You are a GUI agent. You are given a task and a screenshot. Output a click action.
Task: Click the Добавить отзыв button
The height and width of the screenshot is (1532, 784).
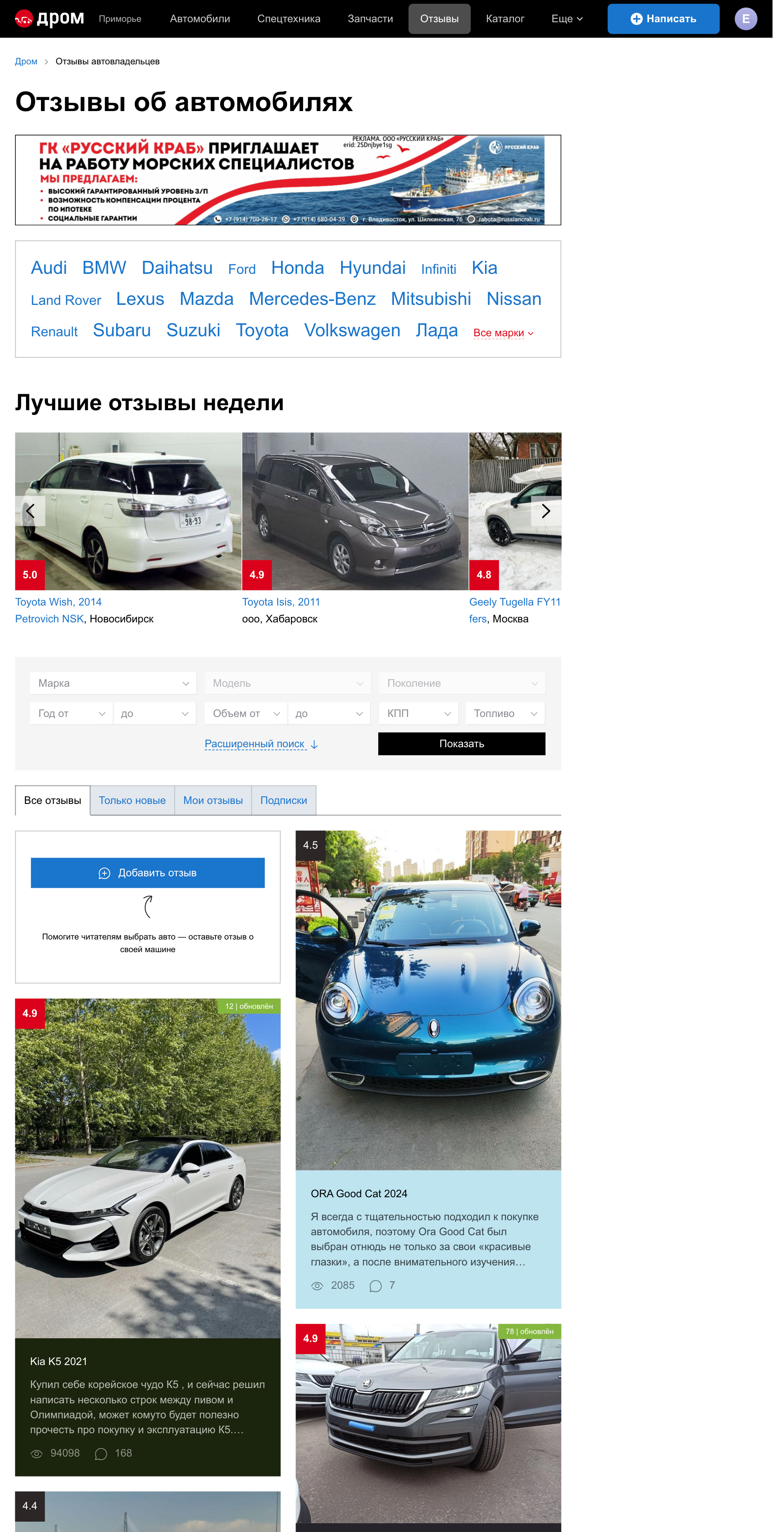click(147, 872)
